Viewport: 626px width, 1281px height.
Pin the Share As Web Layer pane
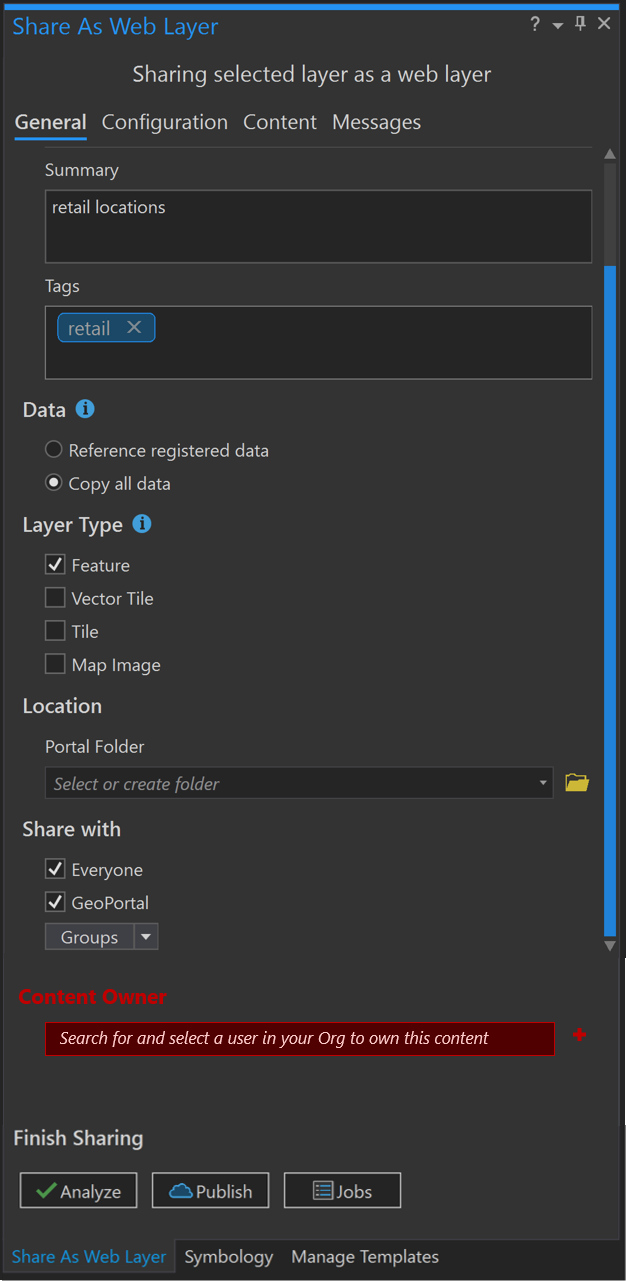click(x=581, y=25)
